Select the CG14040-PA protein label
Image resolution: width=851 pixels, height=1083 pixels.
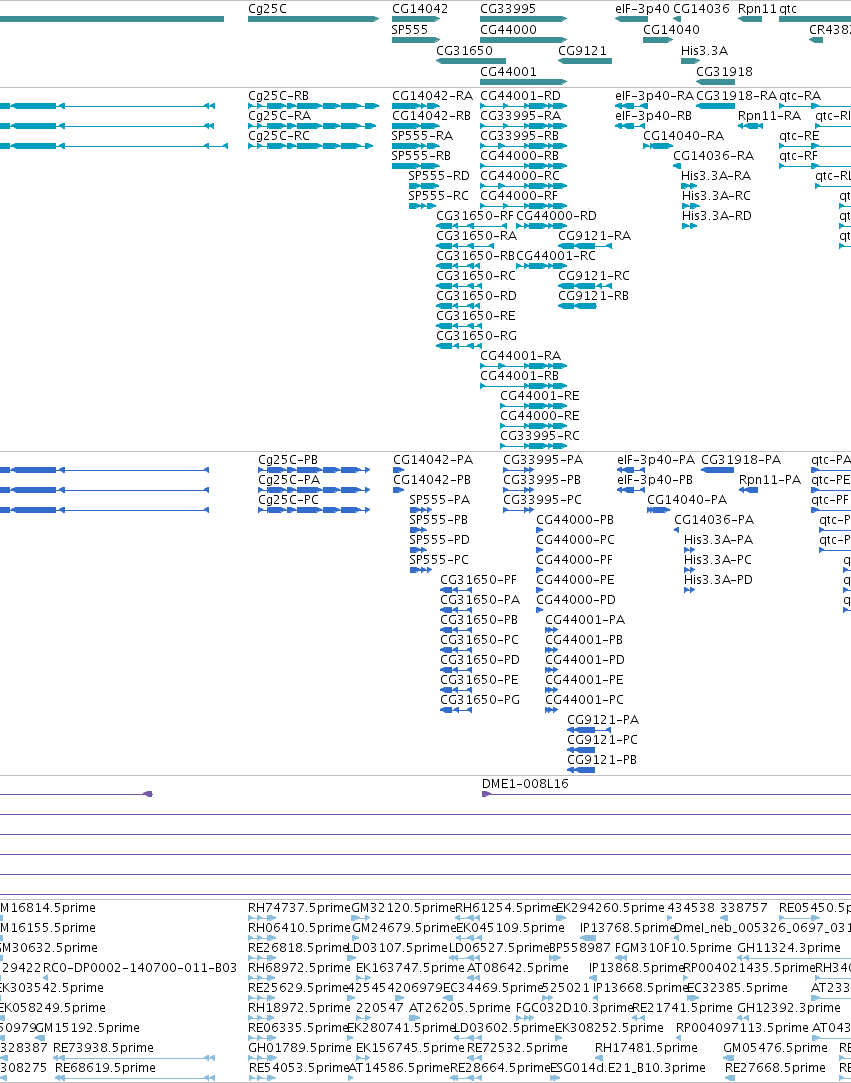point(687,499)
